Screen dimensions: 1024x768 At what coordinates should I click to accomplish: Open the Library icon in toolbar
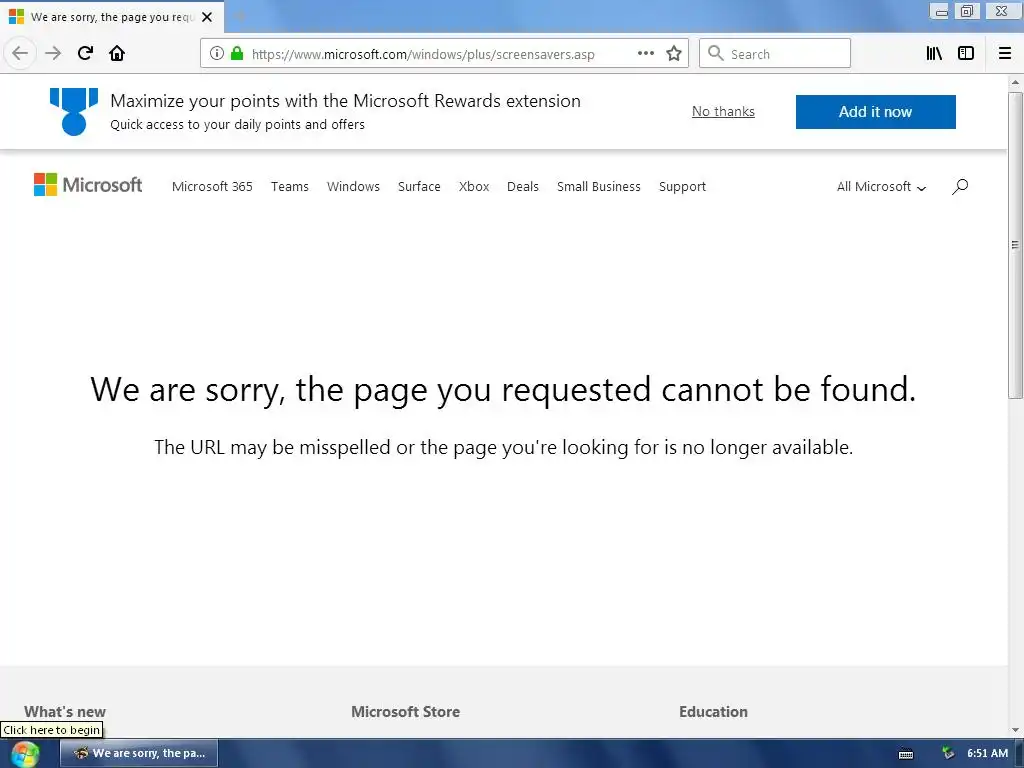coord(934,53)
